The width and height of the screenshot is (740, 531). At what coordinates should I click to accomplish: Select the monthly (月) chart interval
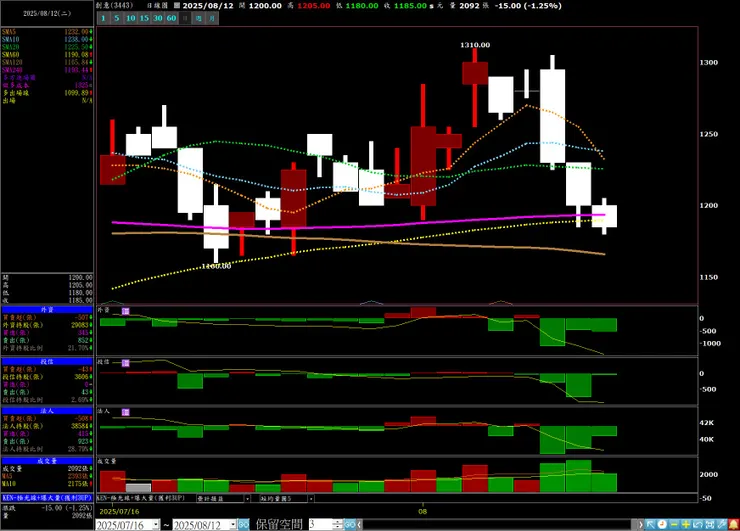click(212, 18)
